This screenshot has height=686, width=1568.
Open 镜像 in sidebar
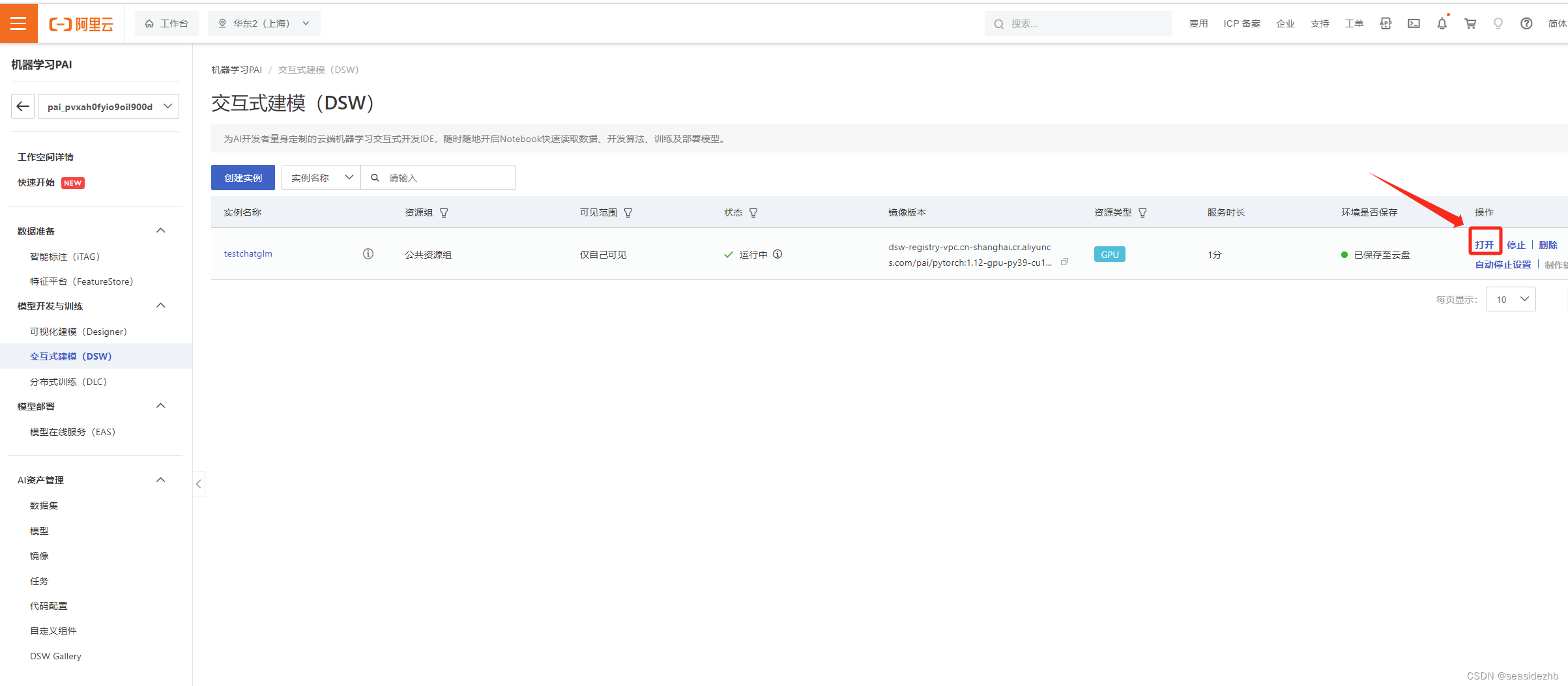(x=39, y=556)
